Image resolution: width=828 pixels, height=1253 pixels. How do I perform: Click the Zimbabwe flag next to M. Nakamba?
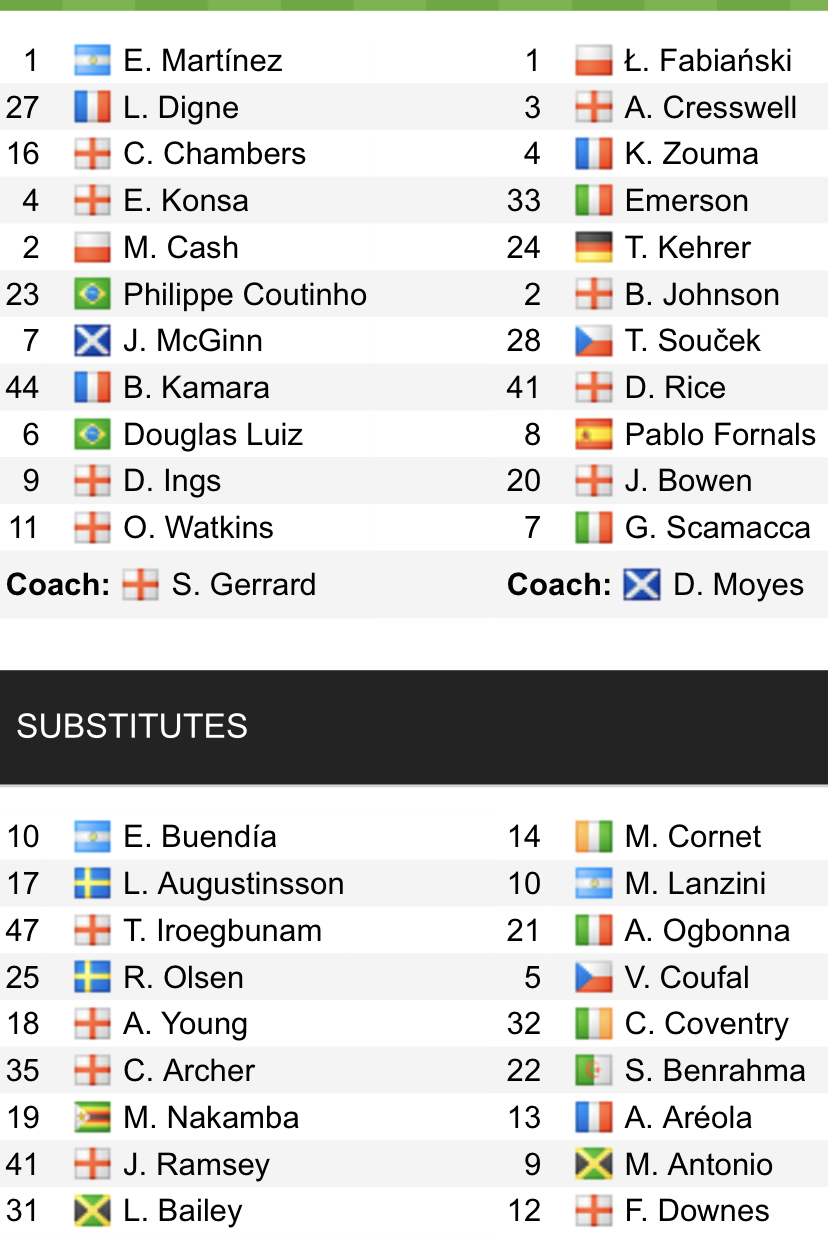92,1118
